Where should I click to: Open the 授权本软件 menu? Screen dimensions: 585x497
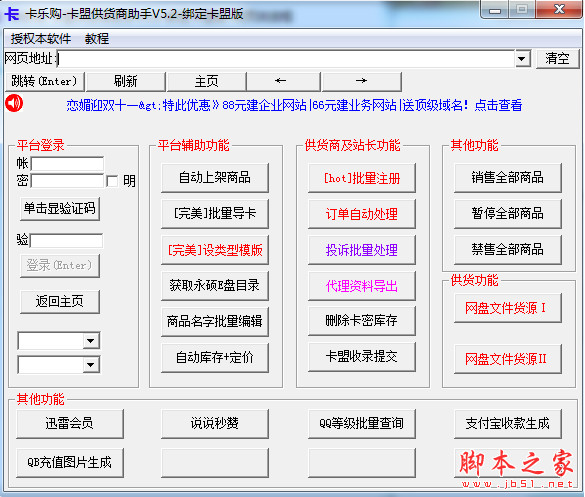click(41, 38)
